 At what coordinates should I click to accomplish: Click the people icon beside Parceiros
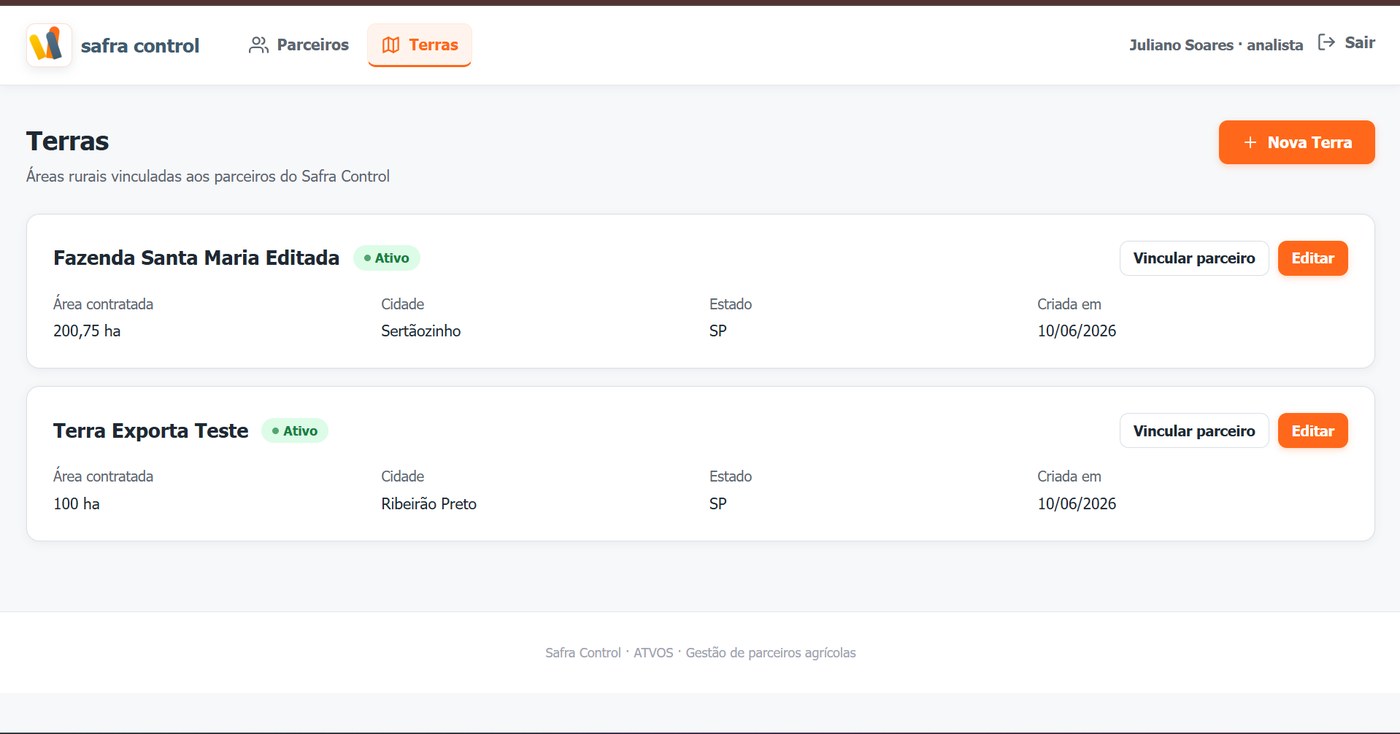point(259,45)
